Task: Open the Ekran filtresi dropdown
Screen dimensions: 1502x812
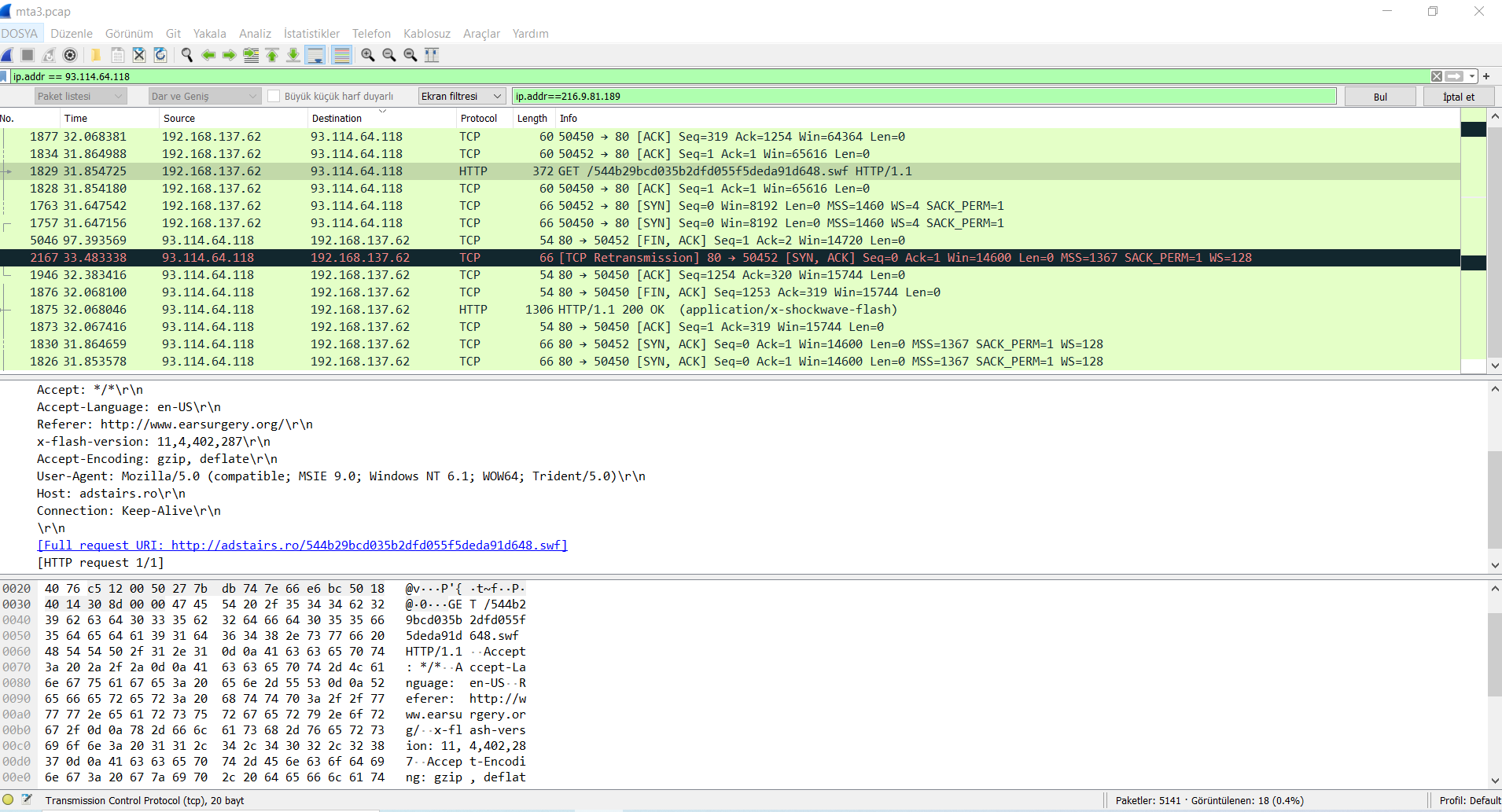Action: [x=462, y=96]
